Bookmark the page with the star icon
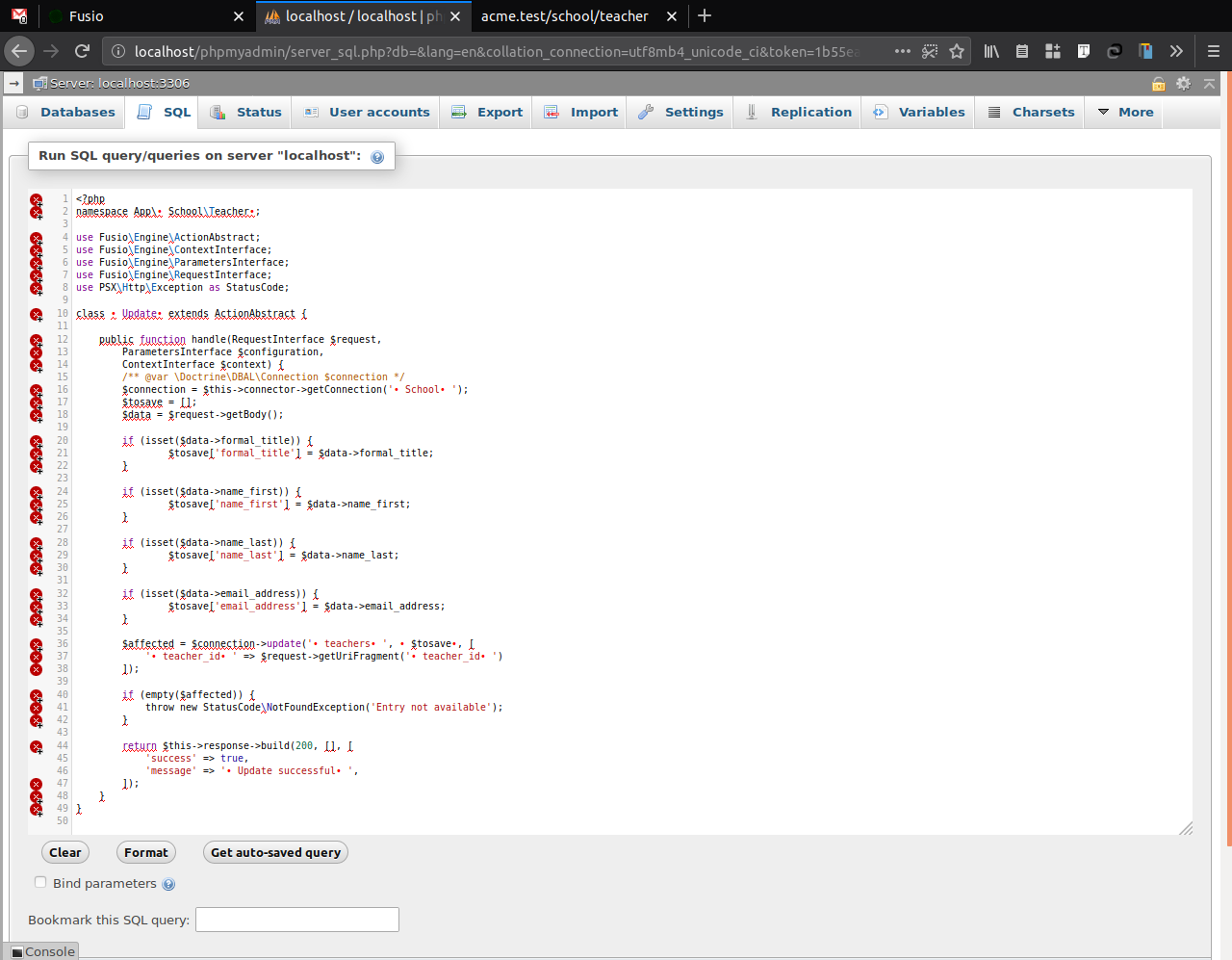This screenshot has height=960, width=1232. pyautogui.click(x=957, y=51)
